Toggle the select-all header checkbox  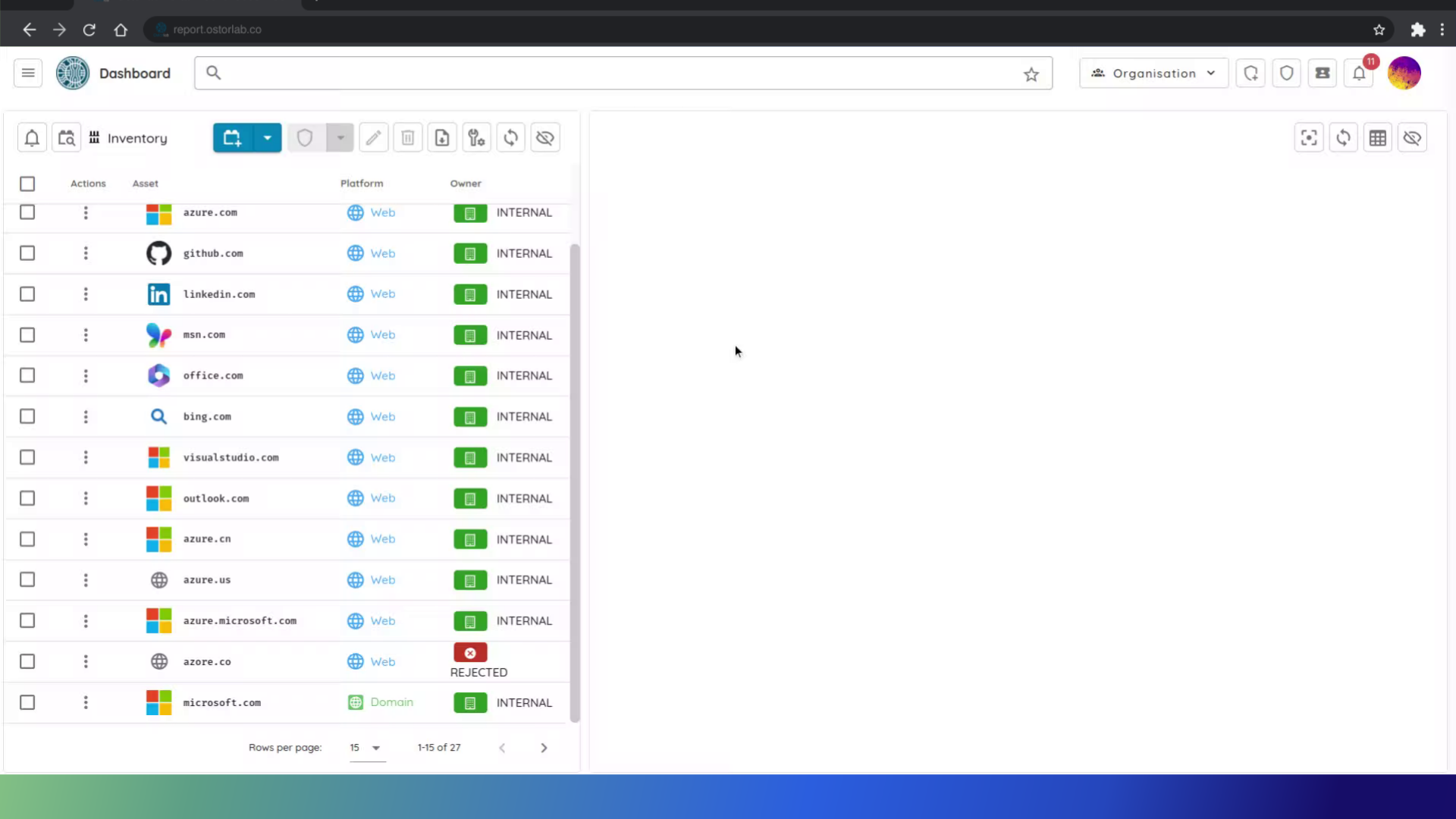pos(27,184)
